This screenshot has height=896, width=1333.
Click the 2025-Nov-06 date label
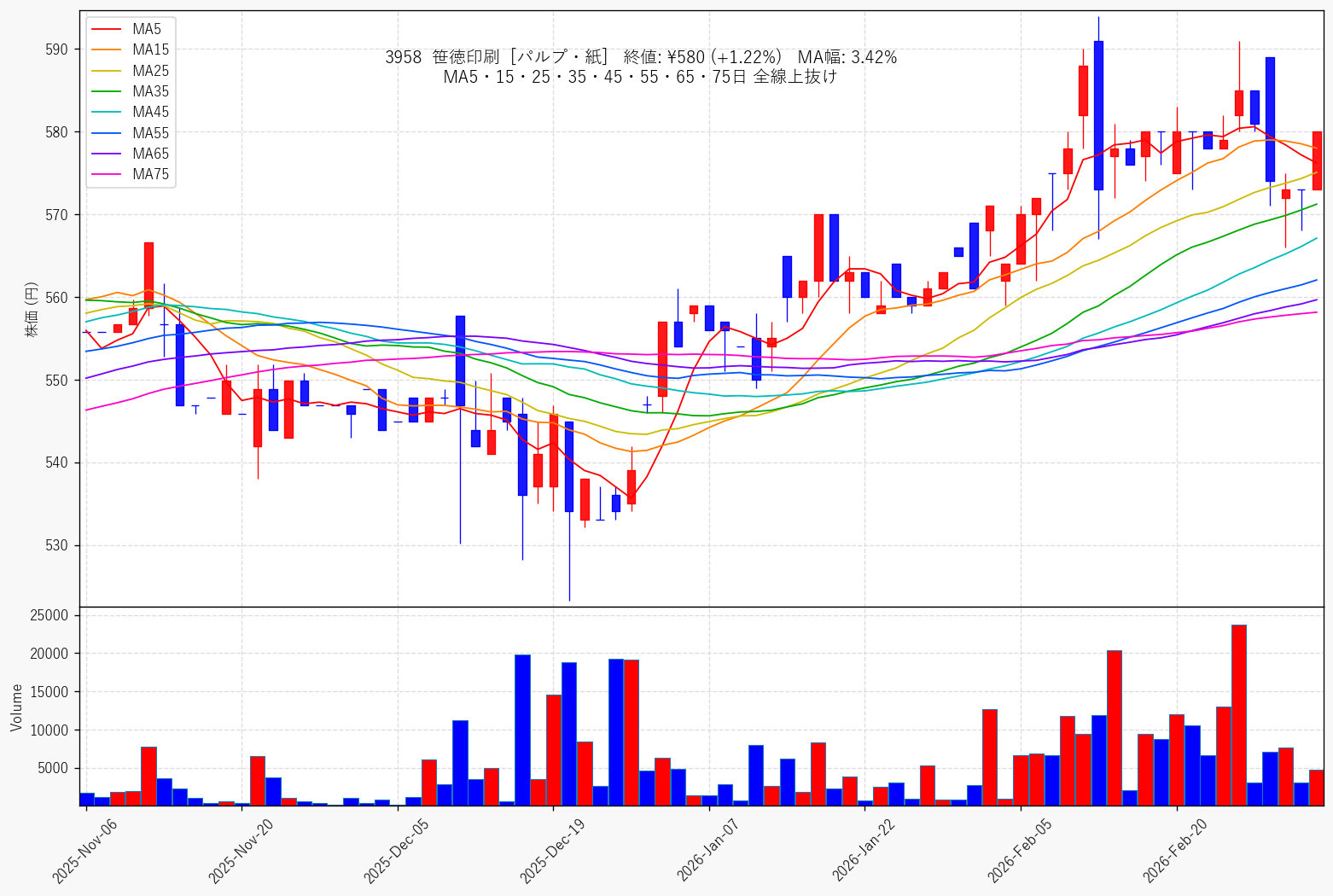coord(84,851)
